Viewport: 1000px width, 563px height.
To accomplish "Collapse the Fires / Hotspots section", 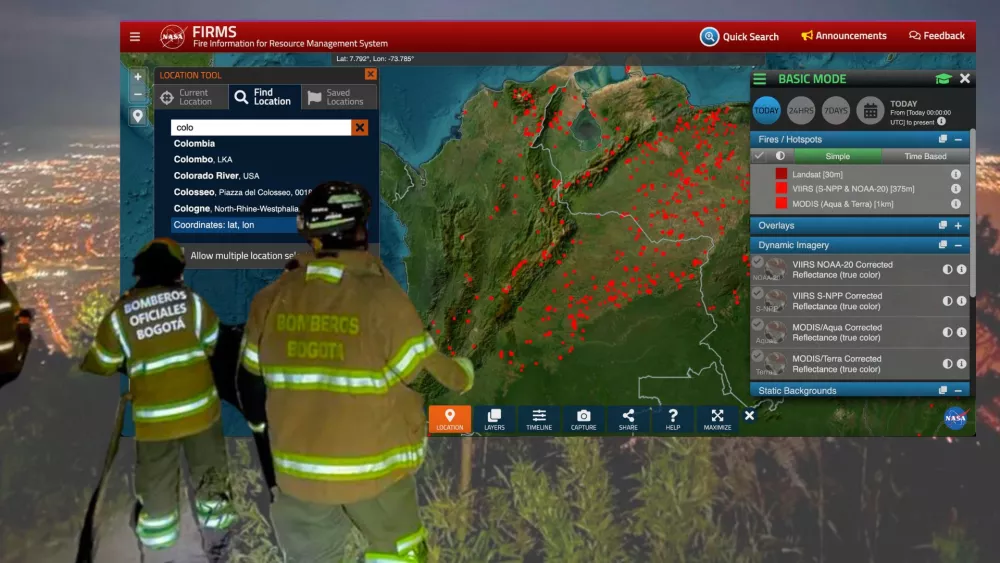I will click(x=958, y=139).
